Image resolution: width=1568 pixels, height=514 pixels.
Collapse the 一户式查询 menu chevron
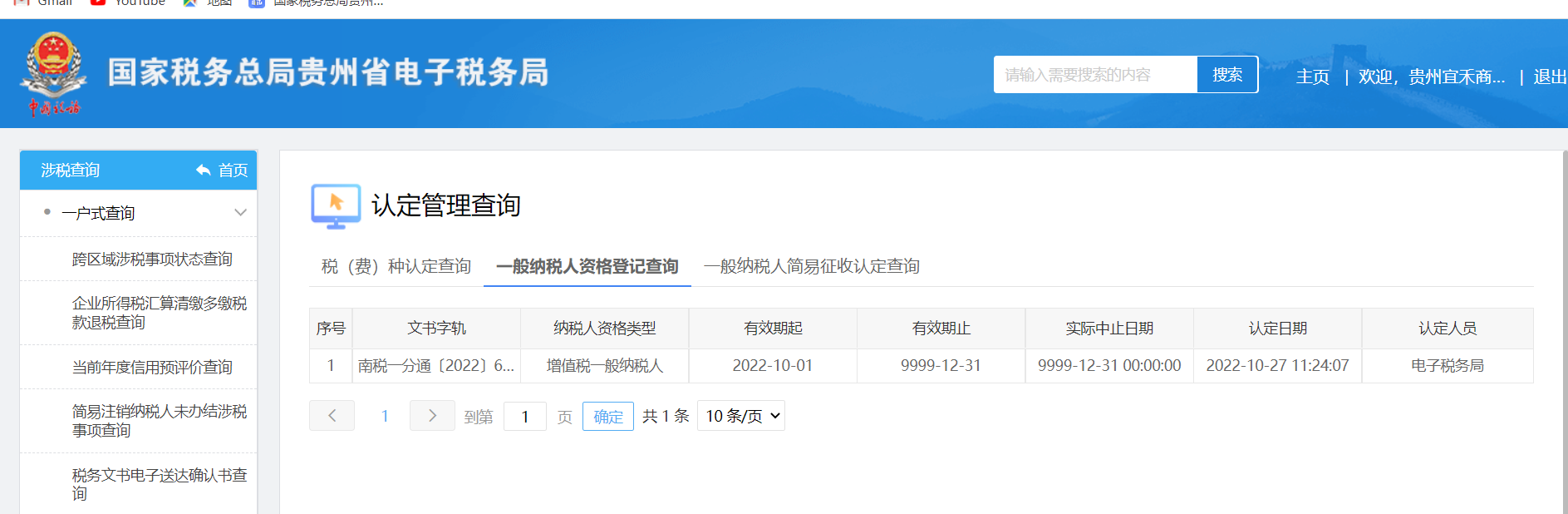(241, 213)
